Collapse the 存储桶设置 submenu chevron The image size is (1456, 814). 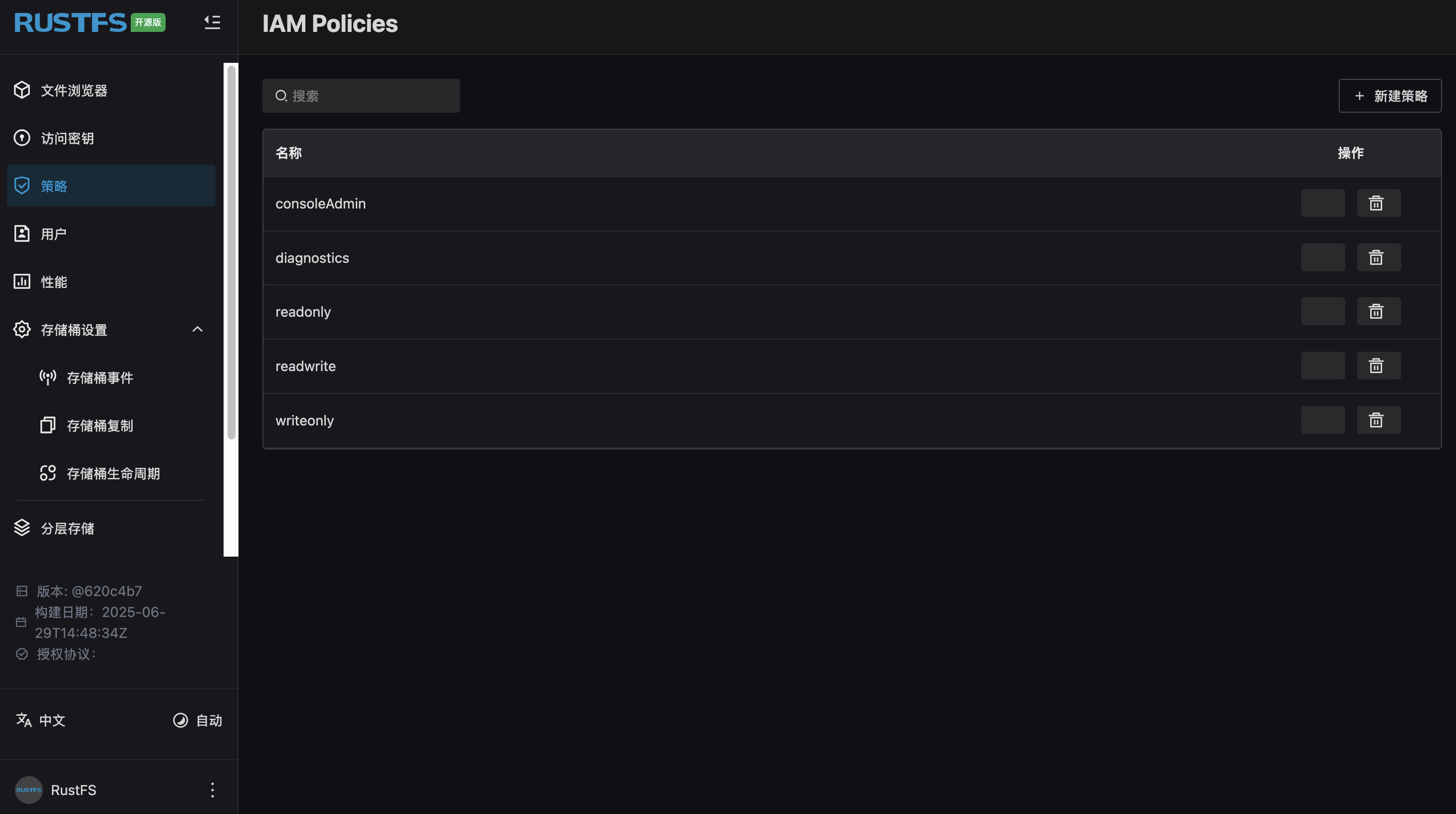[x=197, y=329]
